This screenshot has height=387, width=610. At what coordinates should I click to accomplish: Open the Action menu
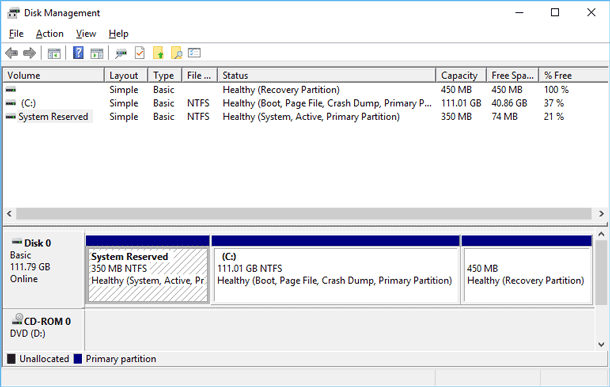49,34
